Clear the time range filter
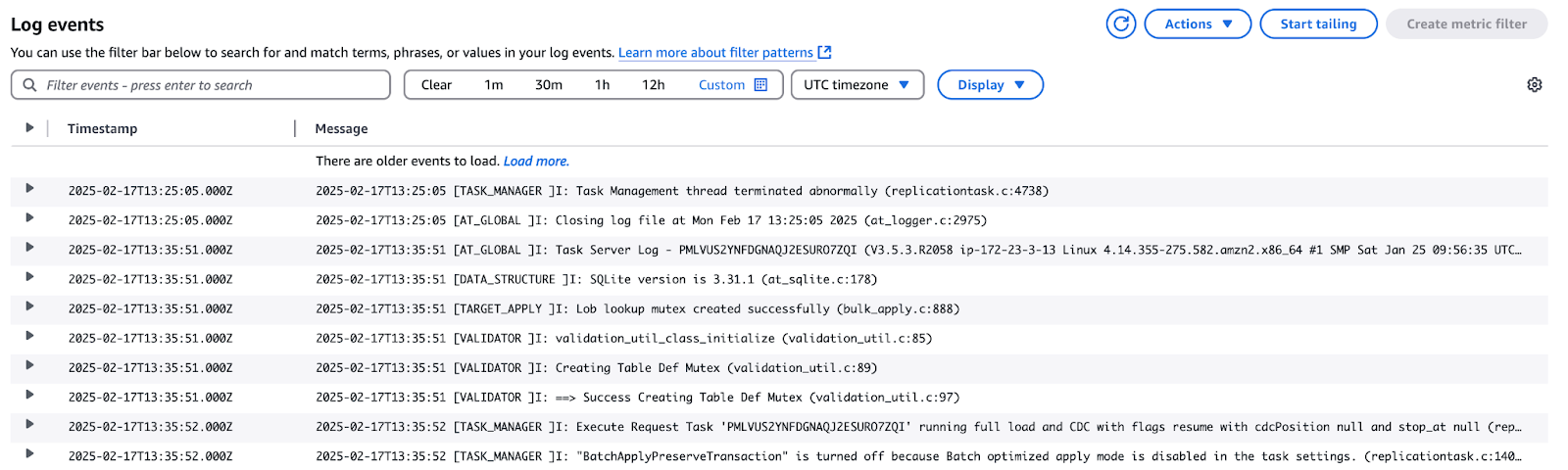The width and height of the screenshot is (1568, 470). 436,85
